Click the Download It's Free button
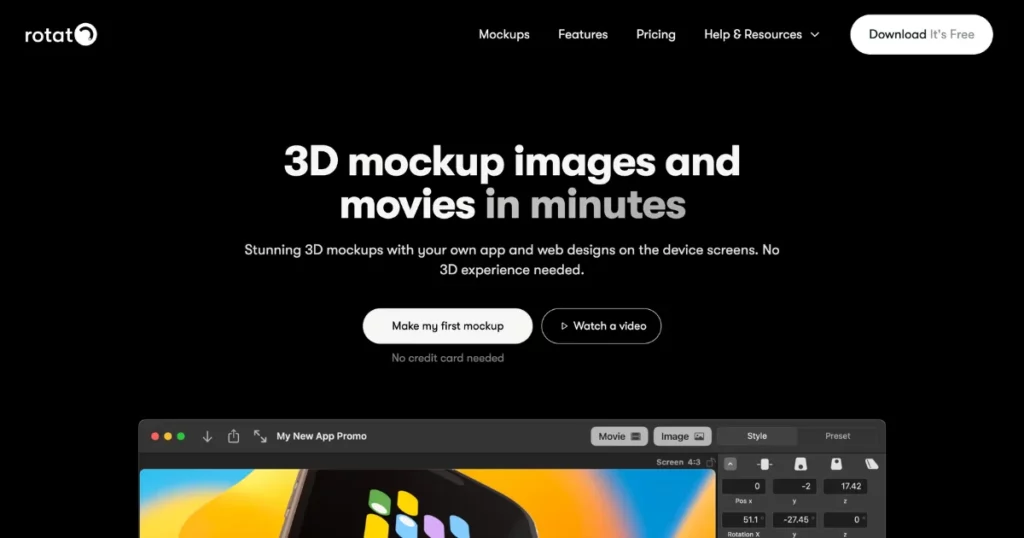This screenshot has width=1024, height=538. pos(921,35)
